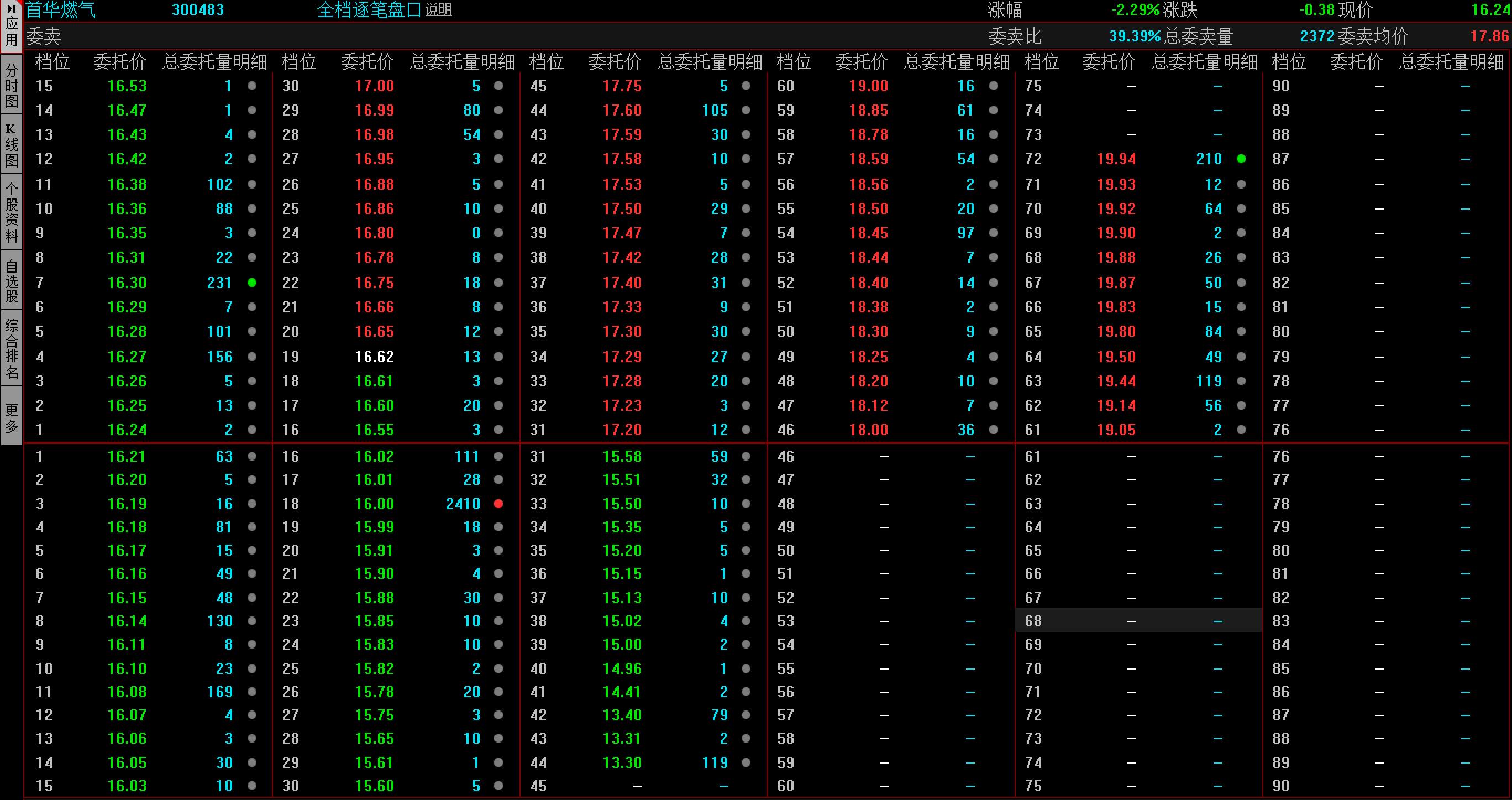Click the stock name 首华燃气
The width and height of the screenshot is (1512, 800).
(60, 10)
